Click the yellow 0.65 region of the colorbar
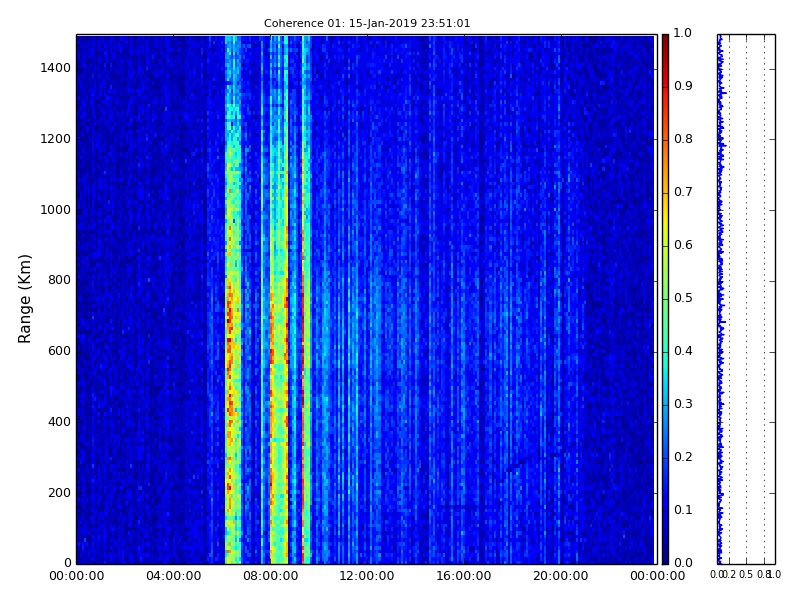800x600 pixels. click(665, 219)
